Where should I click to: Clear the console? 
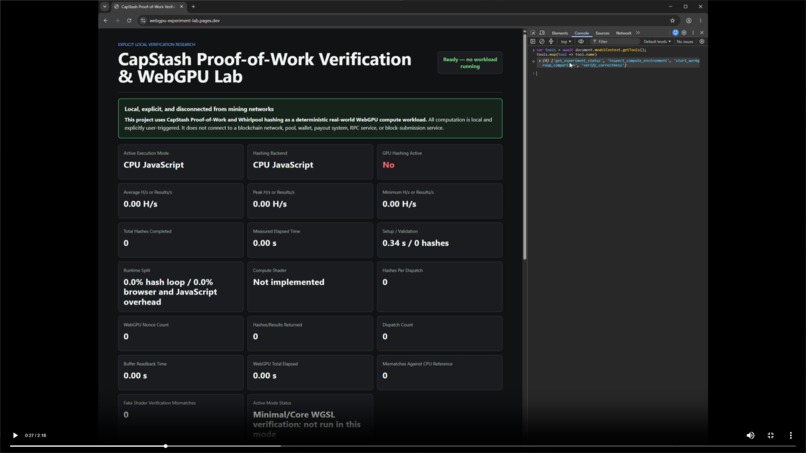pos(542,42)
